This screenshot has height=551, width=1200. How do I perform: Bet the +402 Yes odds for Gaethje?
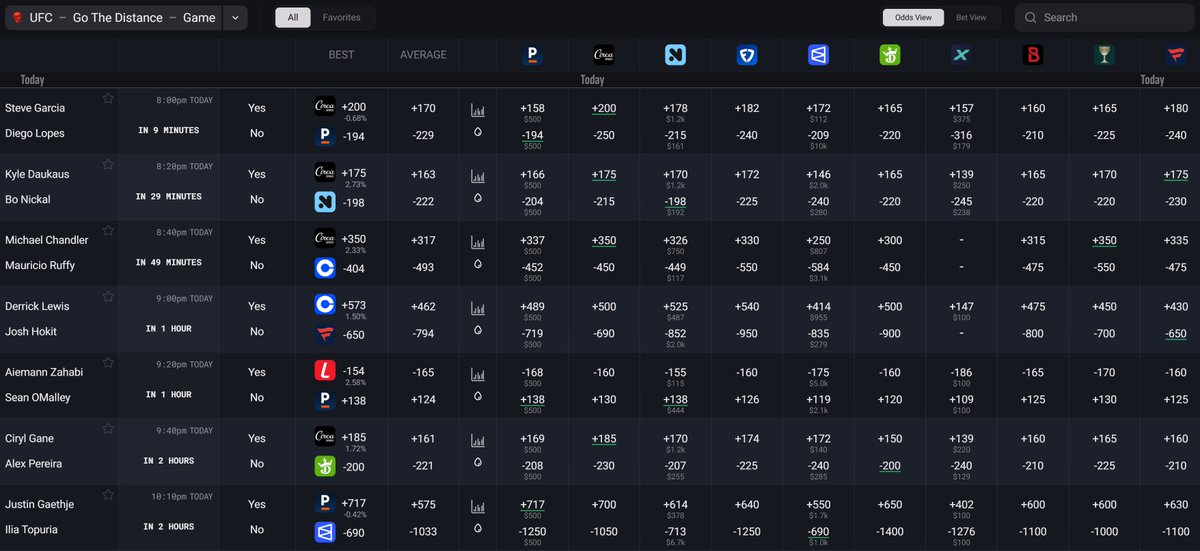(962, 505)
